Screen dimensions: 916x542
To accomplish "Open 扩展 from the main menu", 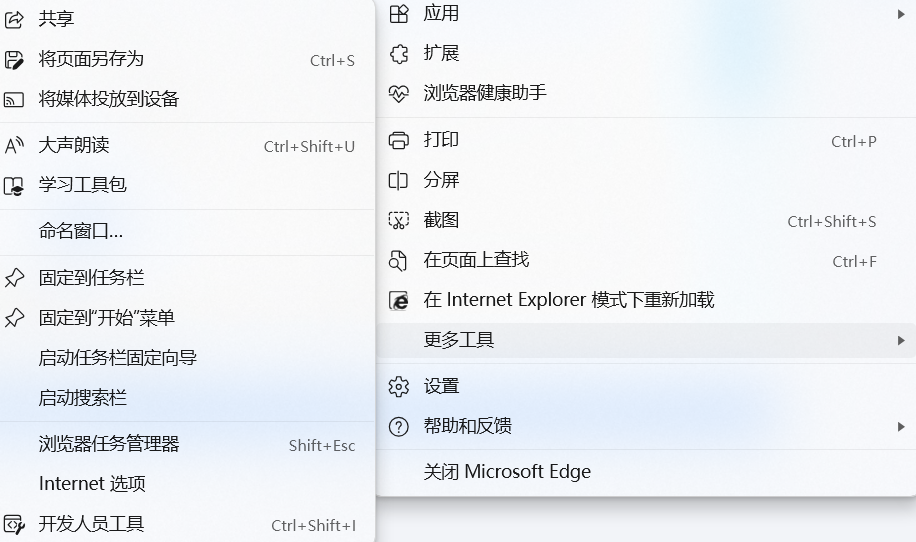I will [x=646, y=53].
